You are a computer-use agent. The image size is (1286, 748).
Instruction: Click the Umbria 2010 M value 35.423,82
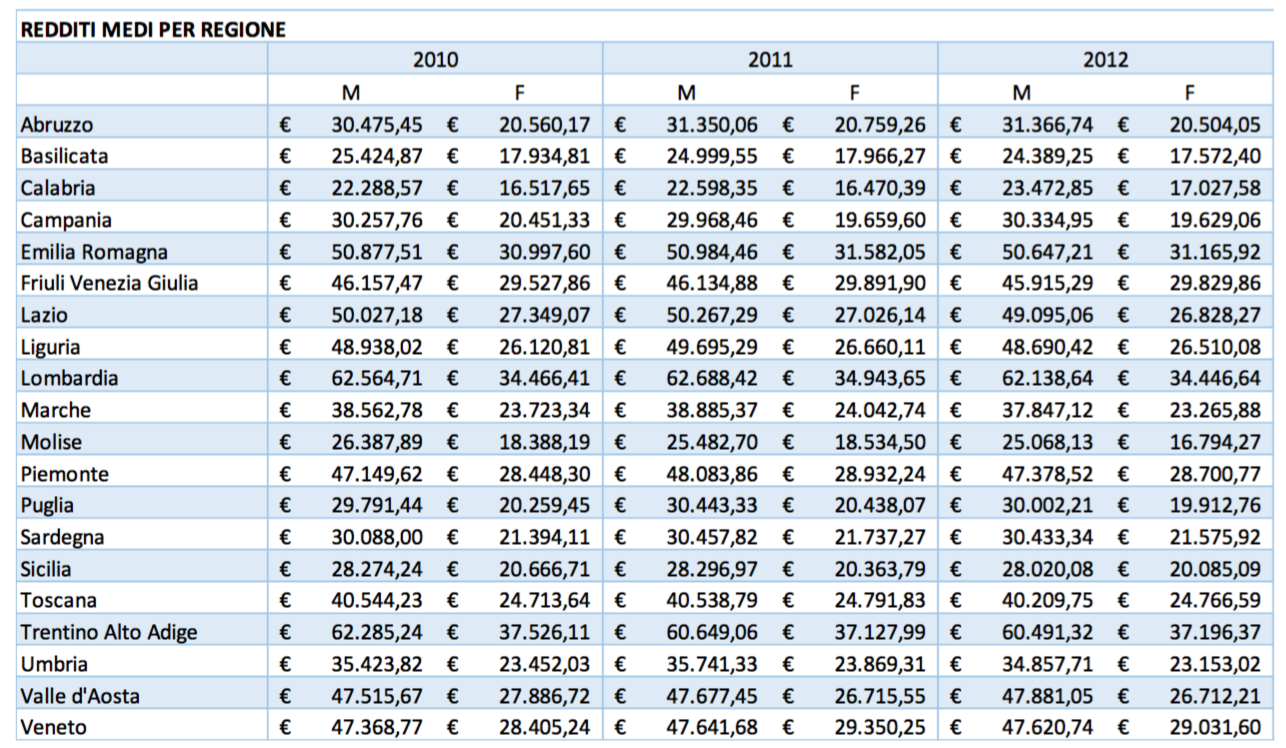point(377,664)
